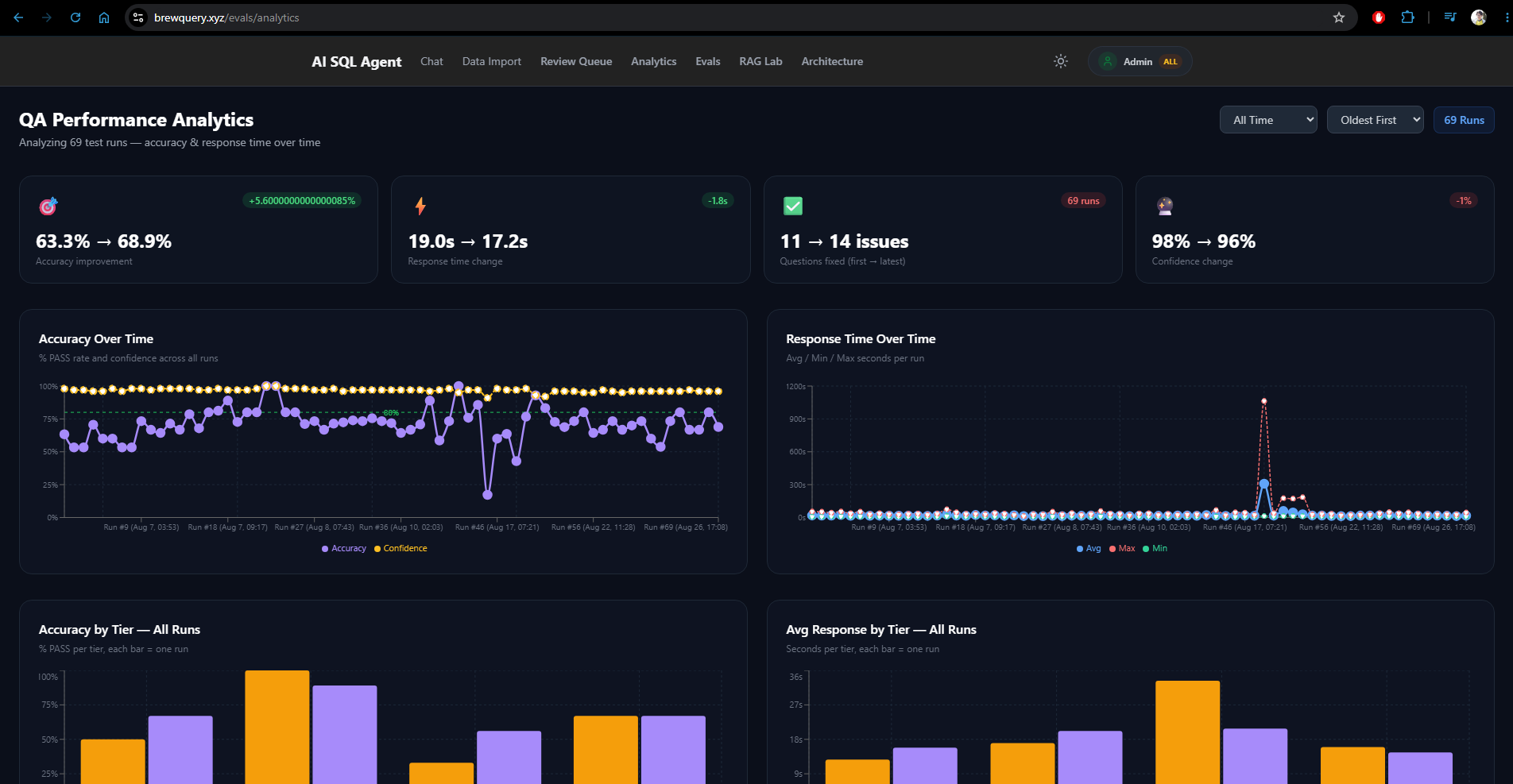Click the 69 Runs button
Screen dimensions: 1513x784
pyautogui.click(x=1464, y=120)
